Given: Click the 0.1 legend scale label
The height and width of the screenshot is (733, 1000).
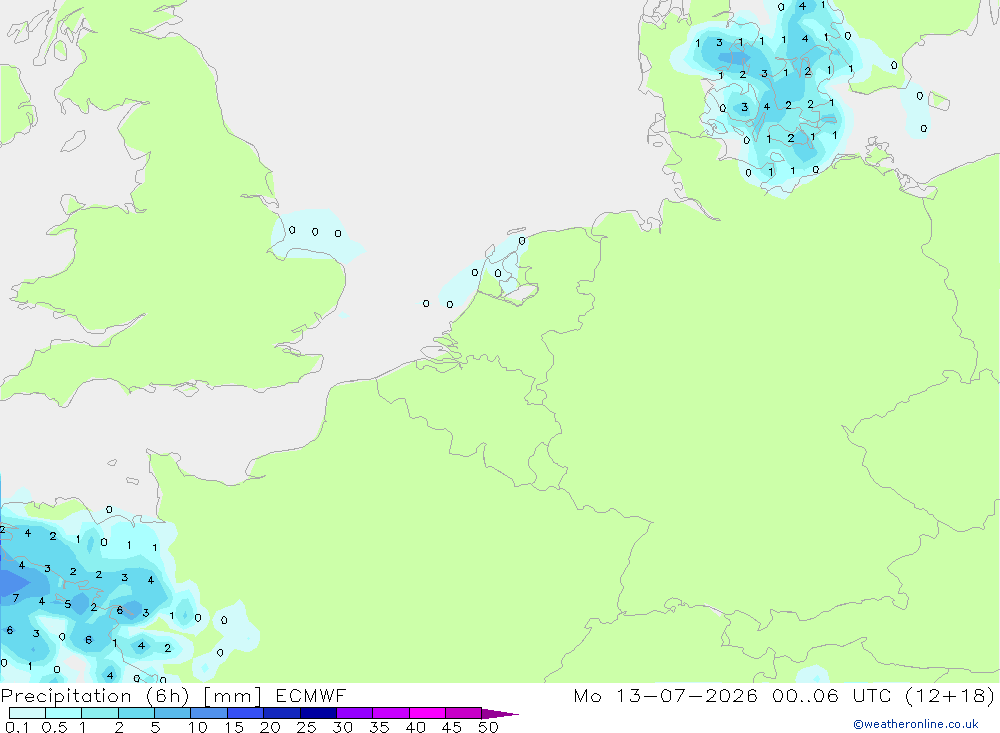Looking at the screenshot, I should pos(17,727).
